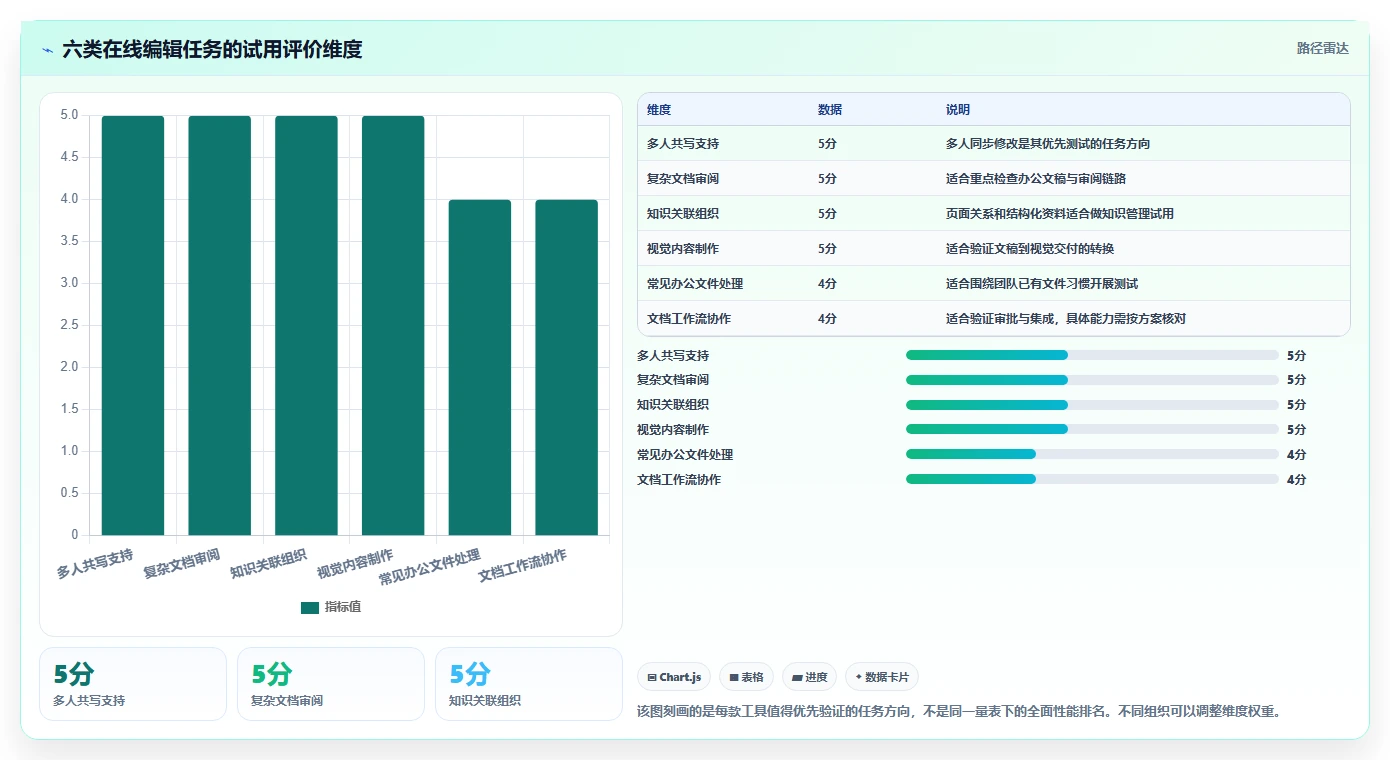1390x760 pixels.
Task: Click the 常见办公文件处理 progress bar
Action: (x=1092, y=454)
